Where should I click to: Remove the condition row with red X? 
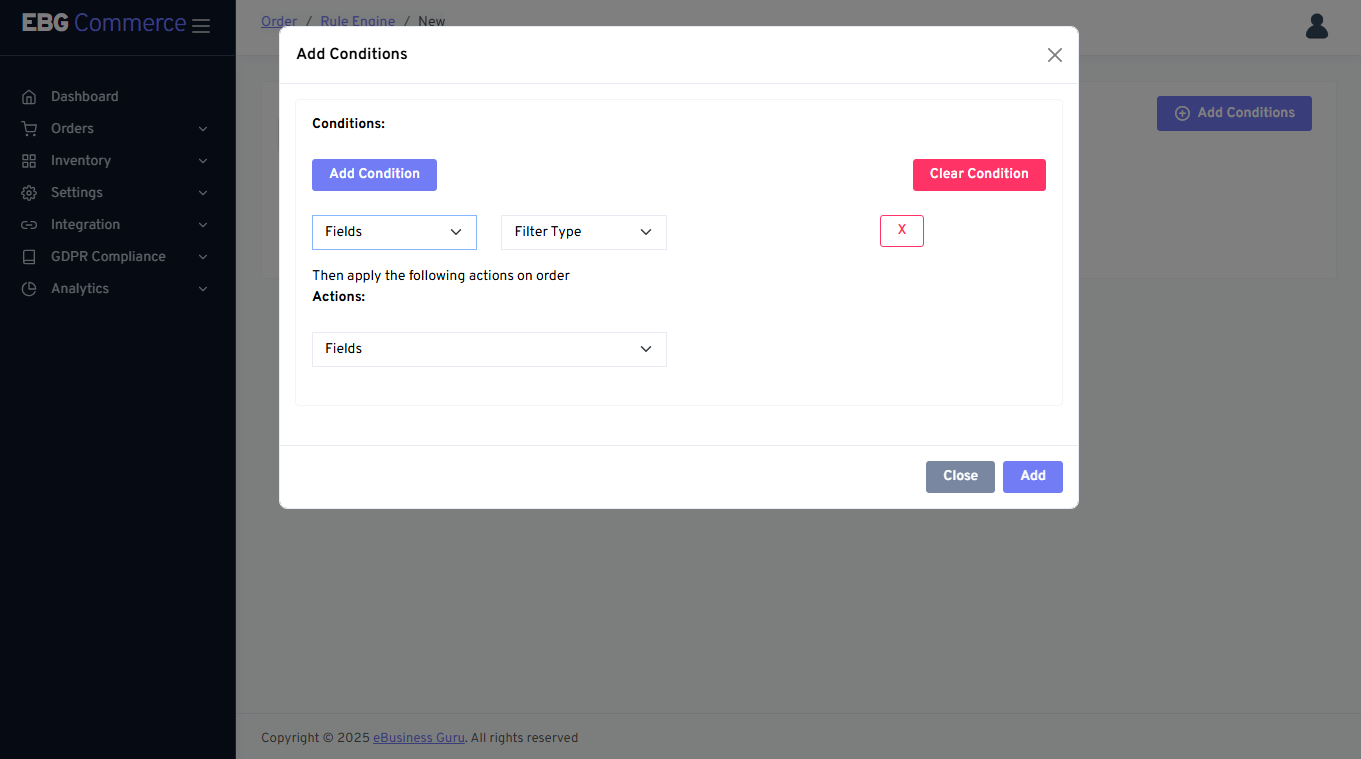pos(901,231)
